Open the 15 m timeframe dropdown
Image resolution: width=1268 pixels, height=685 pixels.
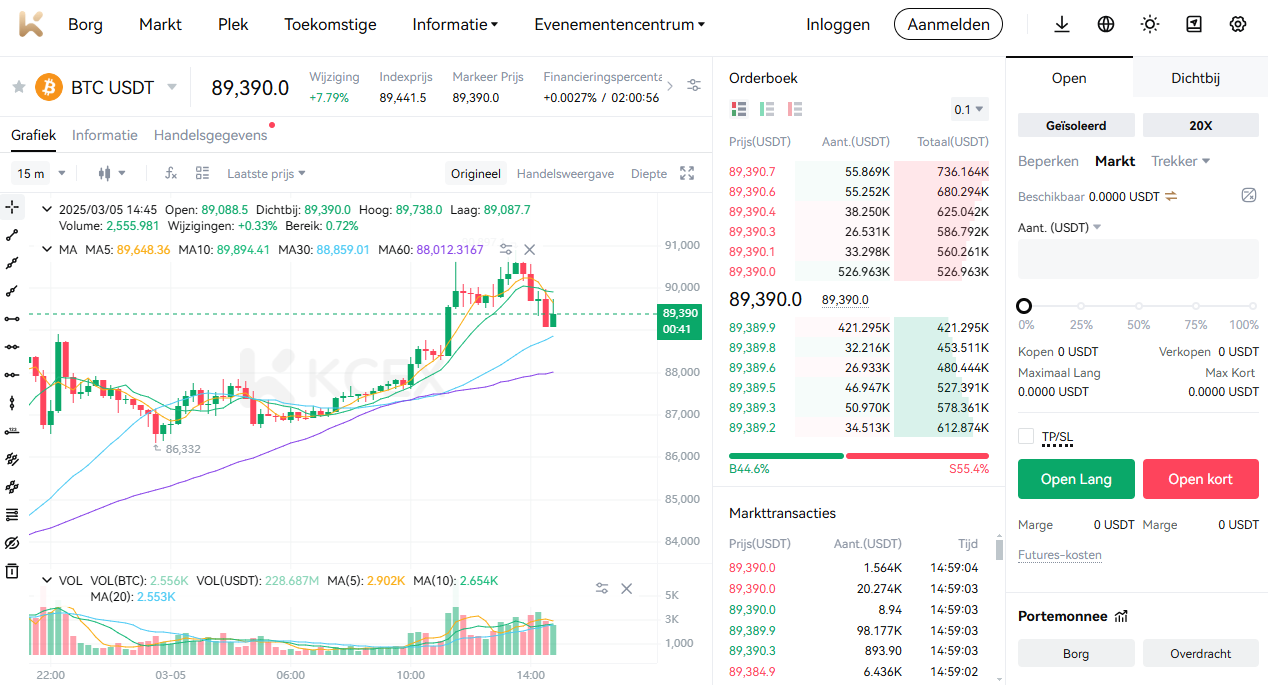[40, 173]
